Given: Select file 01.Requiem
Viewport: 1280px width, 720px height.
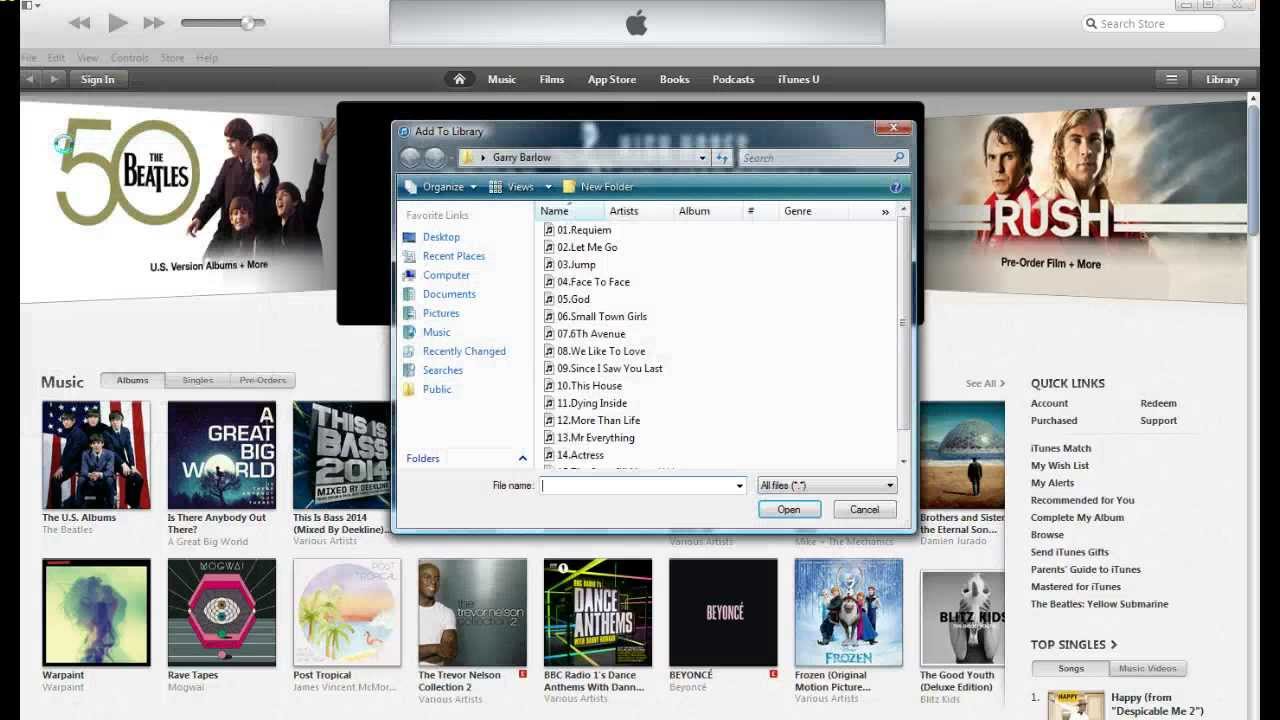Looking at the screenshot, I should (584, 230).
